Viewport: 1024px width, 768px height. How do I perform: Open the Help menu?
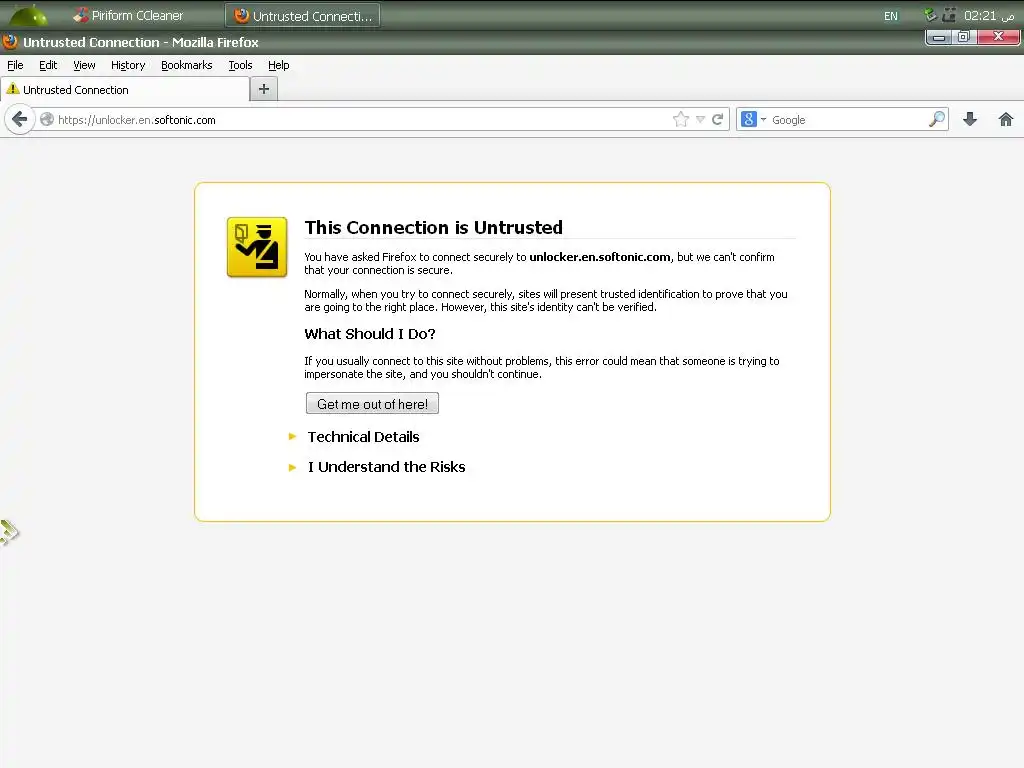(x=278, y=65)
